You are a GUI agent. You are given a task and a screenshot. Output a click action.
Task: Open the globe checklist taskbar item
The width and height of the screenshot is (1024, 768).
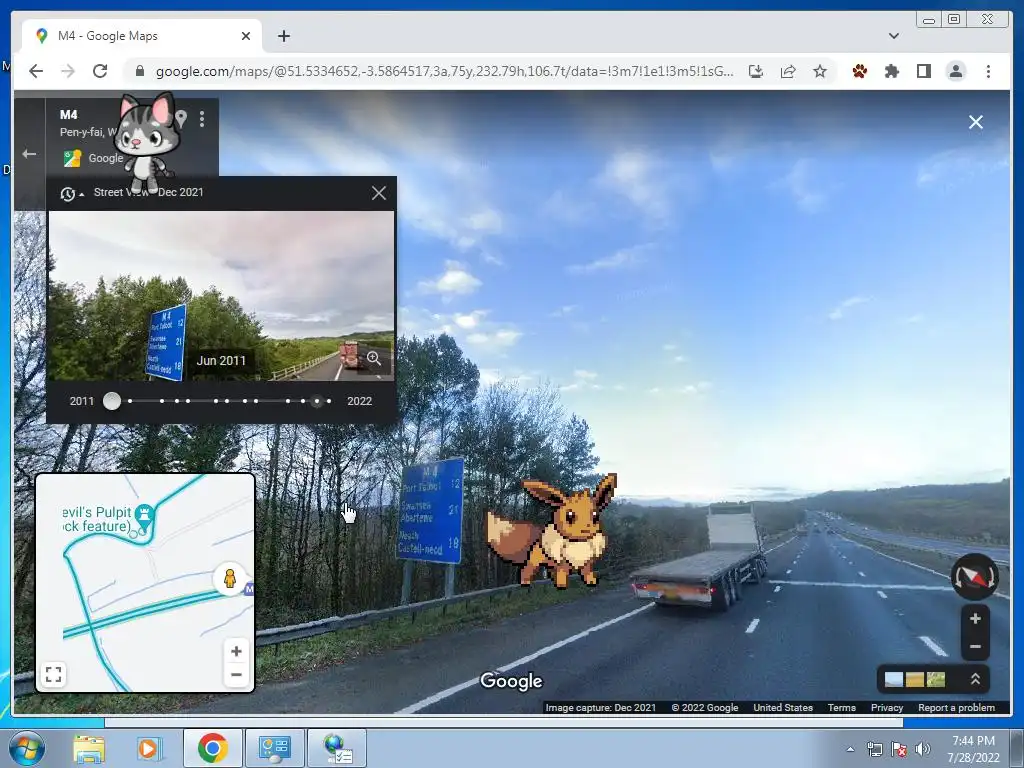(x=337, y=748)
